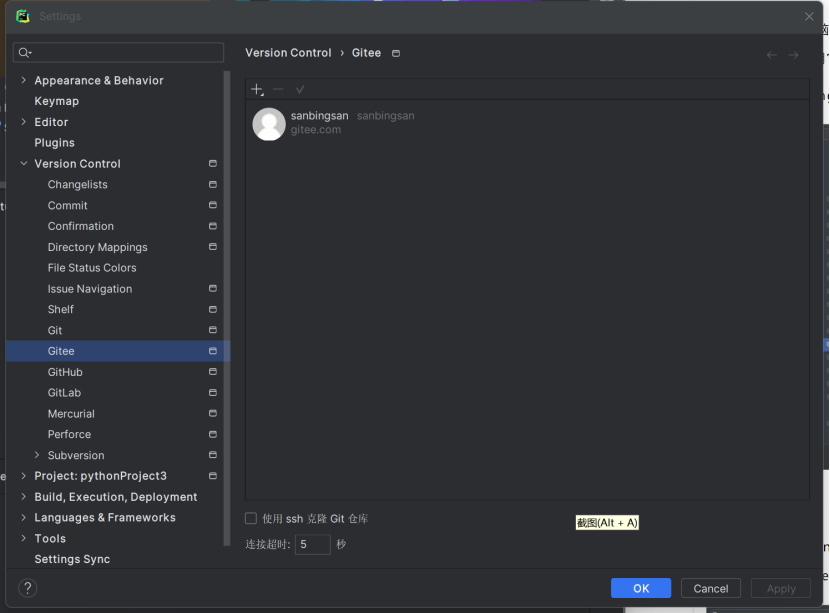This screenshot has height=613, width=830.
Task: Open the Plugins settings page
Action: click(55, 143)
